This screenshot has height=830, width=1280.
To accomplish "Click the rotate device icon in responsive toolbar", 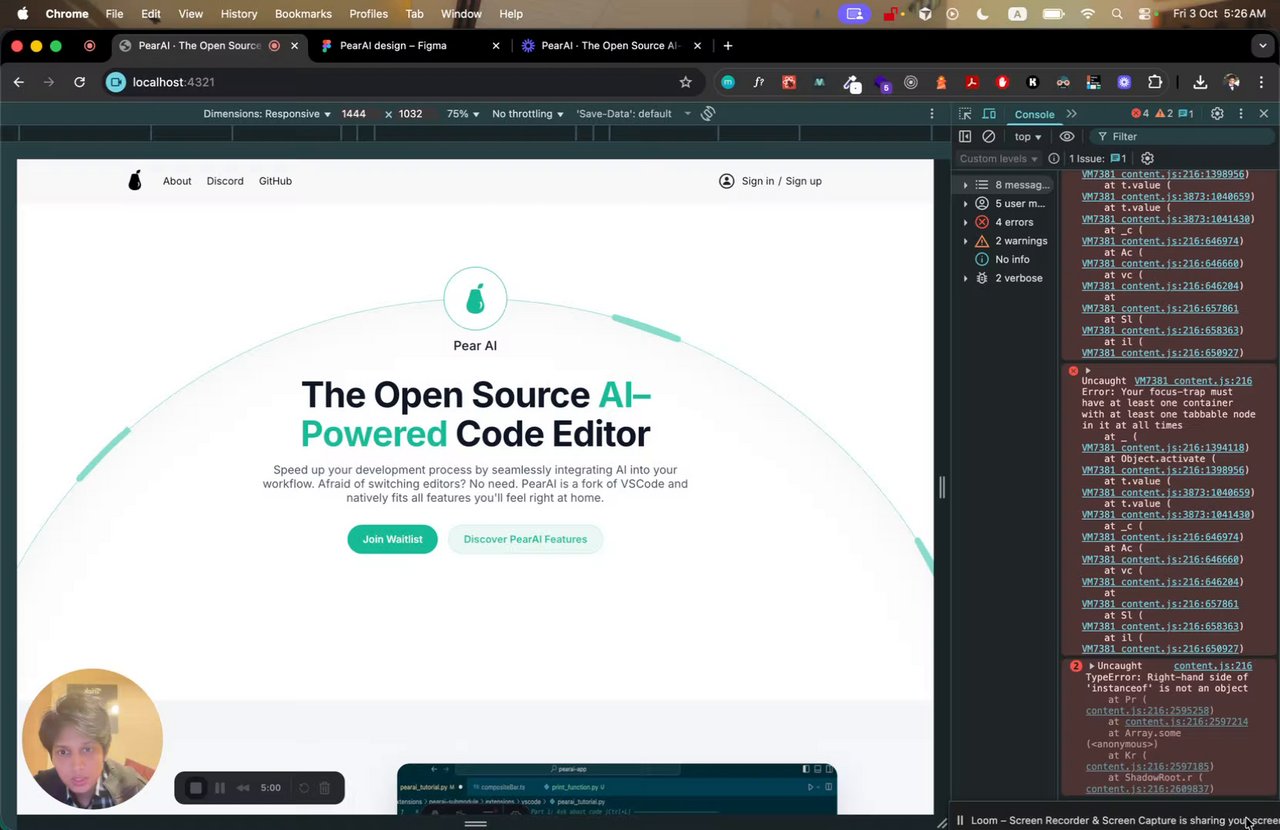I will (x=708, y=114).
